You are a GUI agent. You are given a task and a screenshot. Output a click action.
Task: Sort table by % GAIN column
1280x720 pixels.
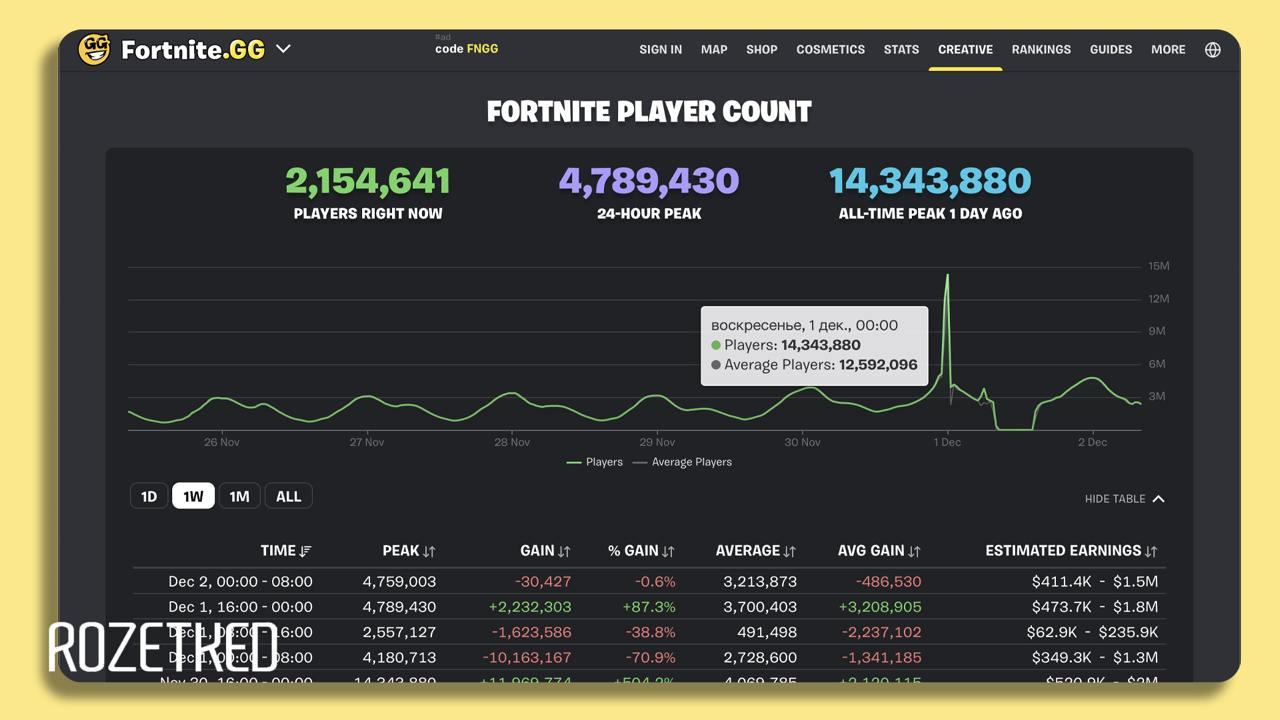click(641, 551)
